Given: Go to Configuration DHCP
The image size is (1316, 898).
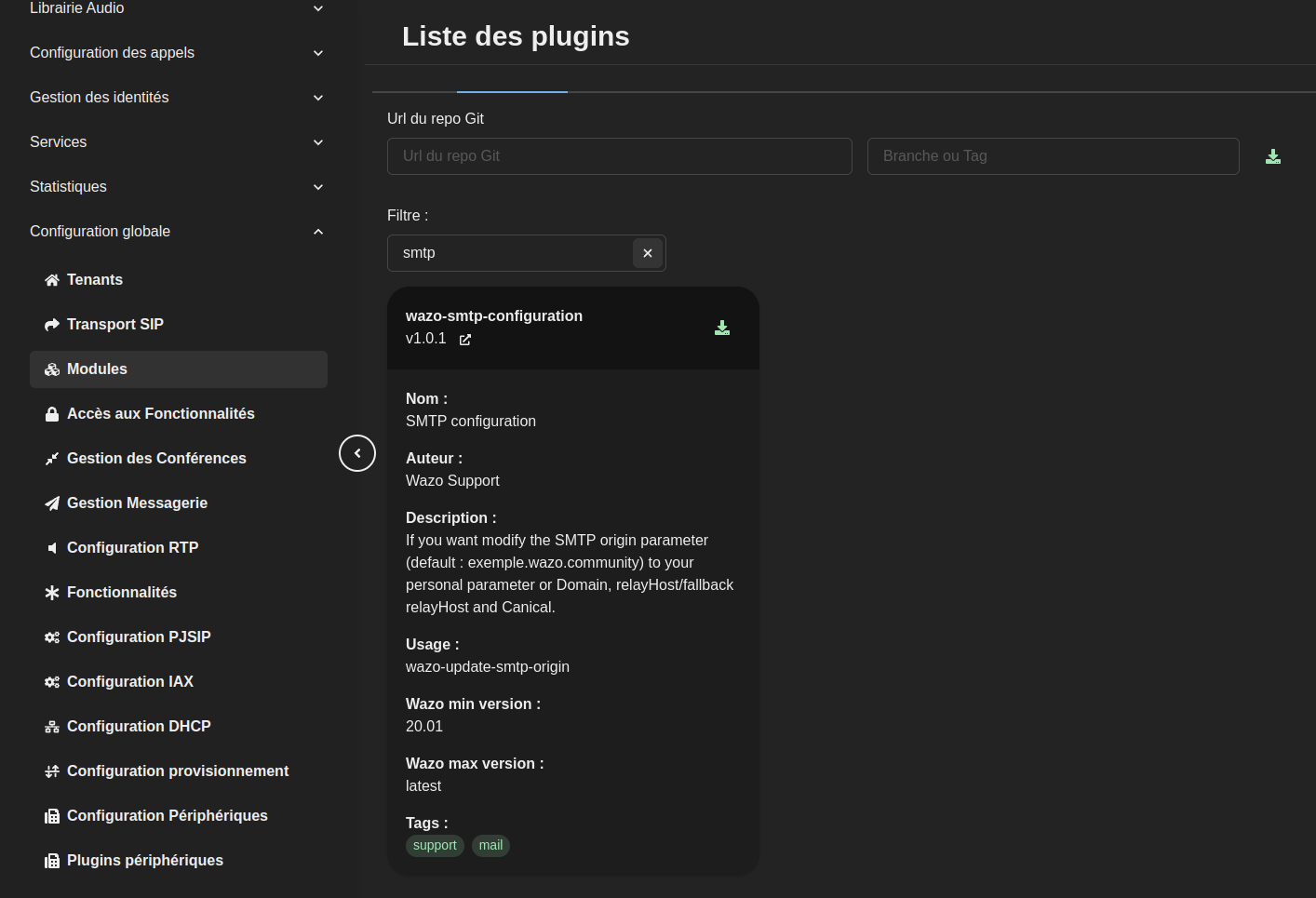Looking at the screenshot, I should coord(139,726).
